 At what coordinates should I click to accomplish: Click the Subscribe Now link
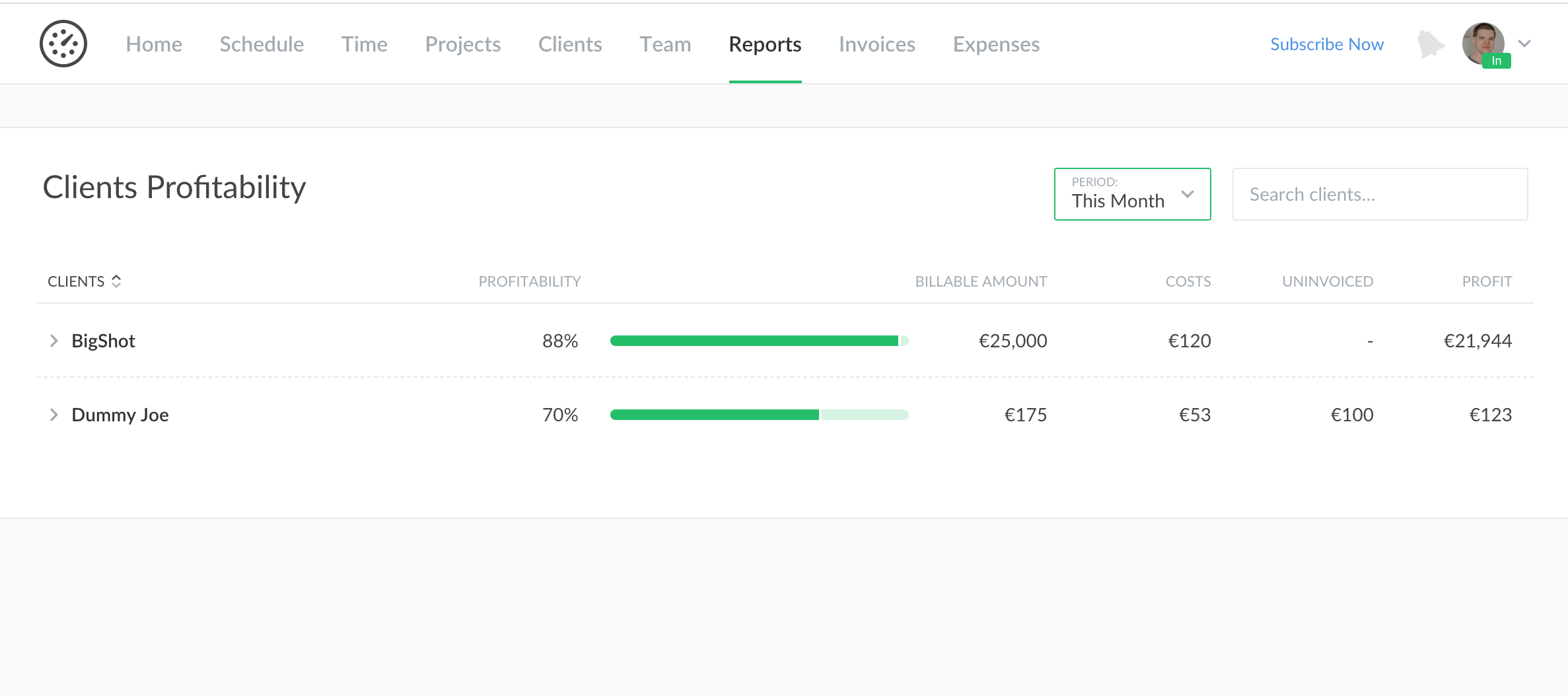[x=1326, y=44]
